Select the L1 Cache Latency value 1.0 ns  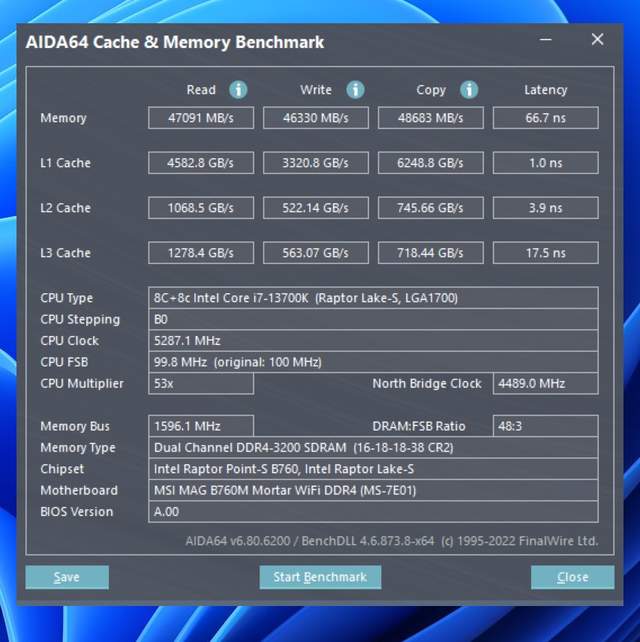click(545, 163)
